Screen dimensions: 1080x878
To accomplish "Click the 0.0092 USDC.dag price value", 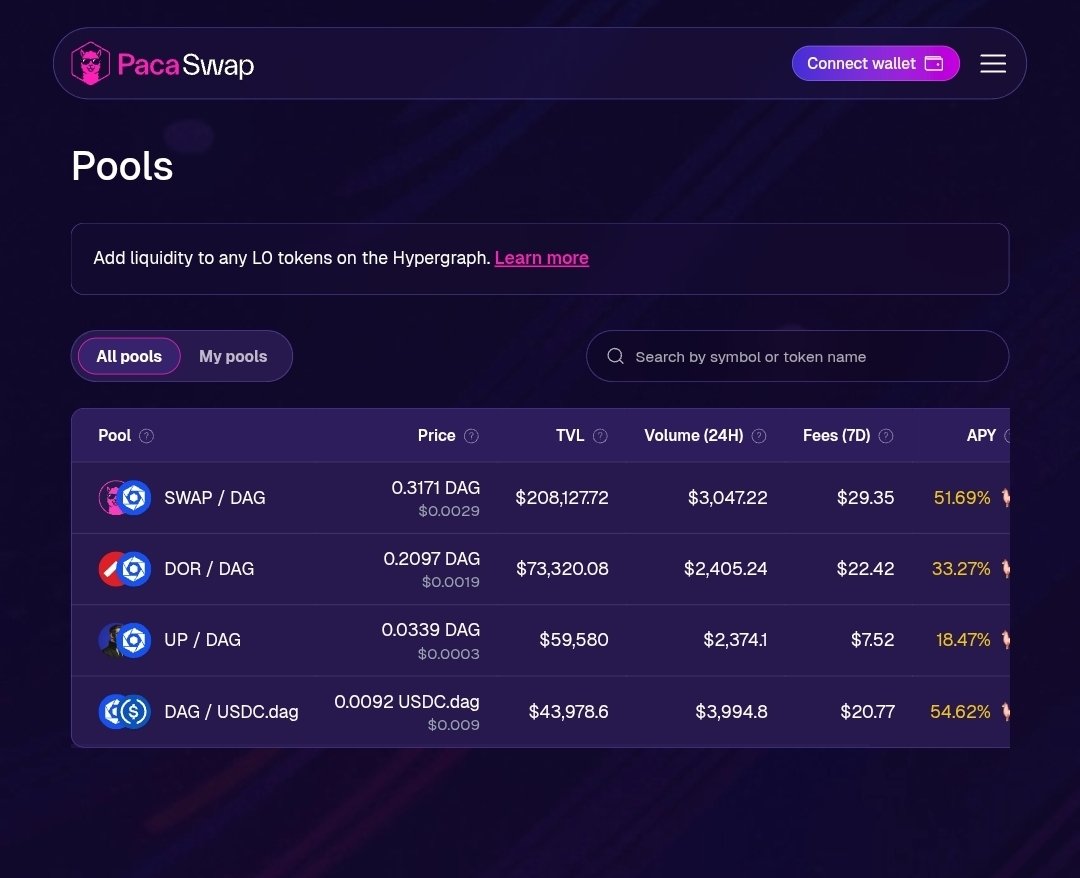I will click(x=406, y=702).
